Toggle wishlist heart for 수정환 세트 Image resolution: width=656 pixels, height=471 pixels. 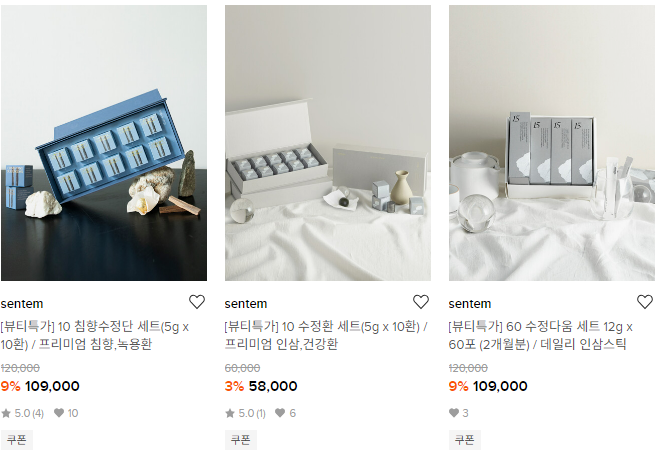coord(421,302)
